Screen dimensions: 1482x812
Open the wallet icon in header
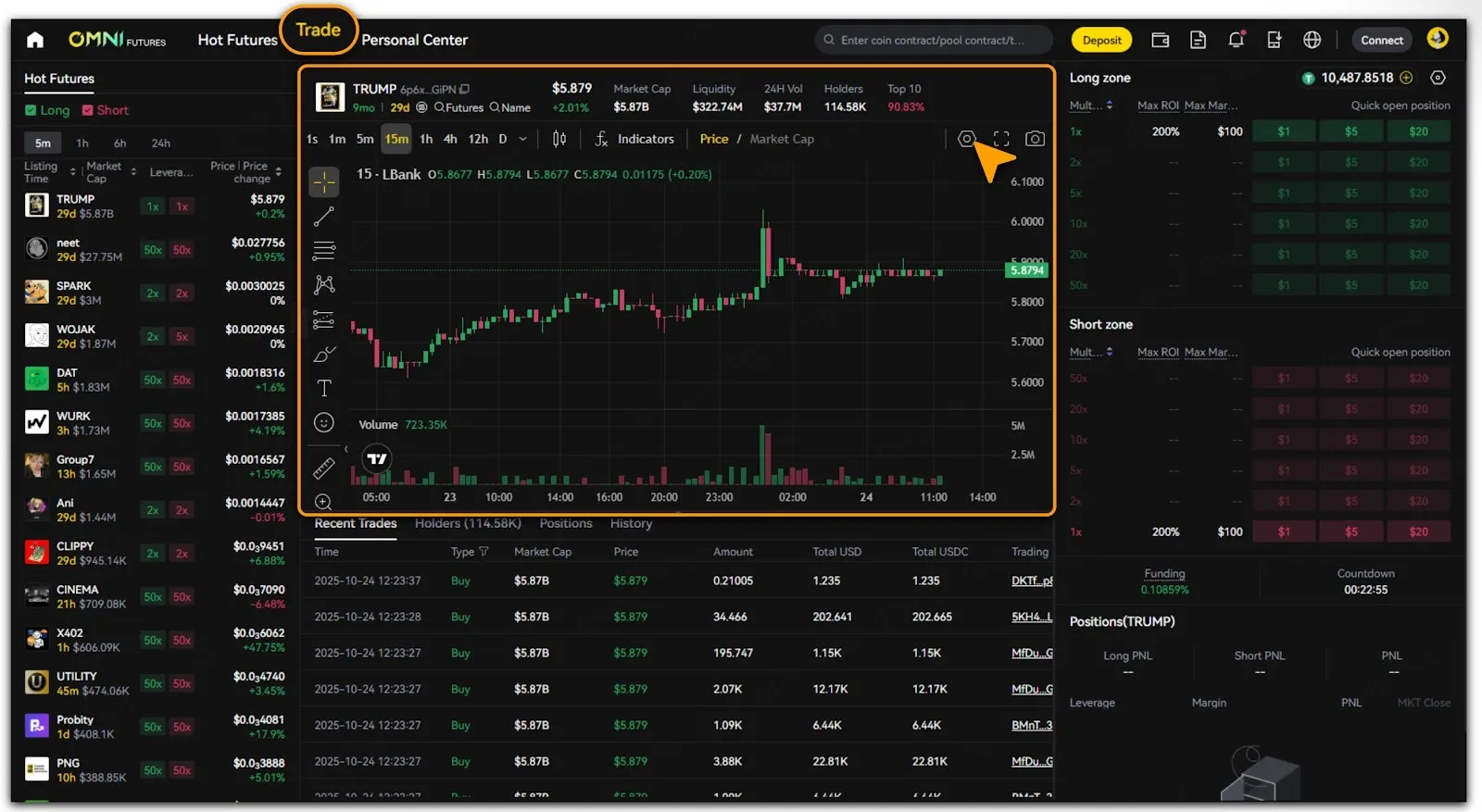(1160, 40)
